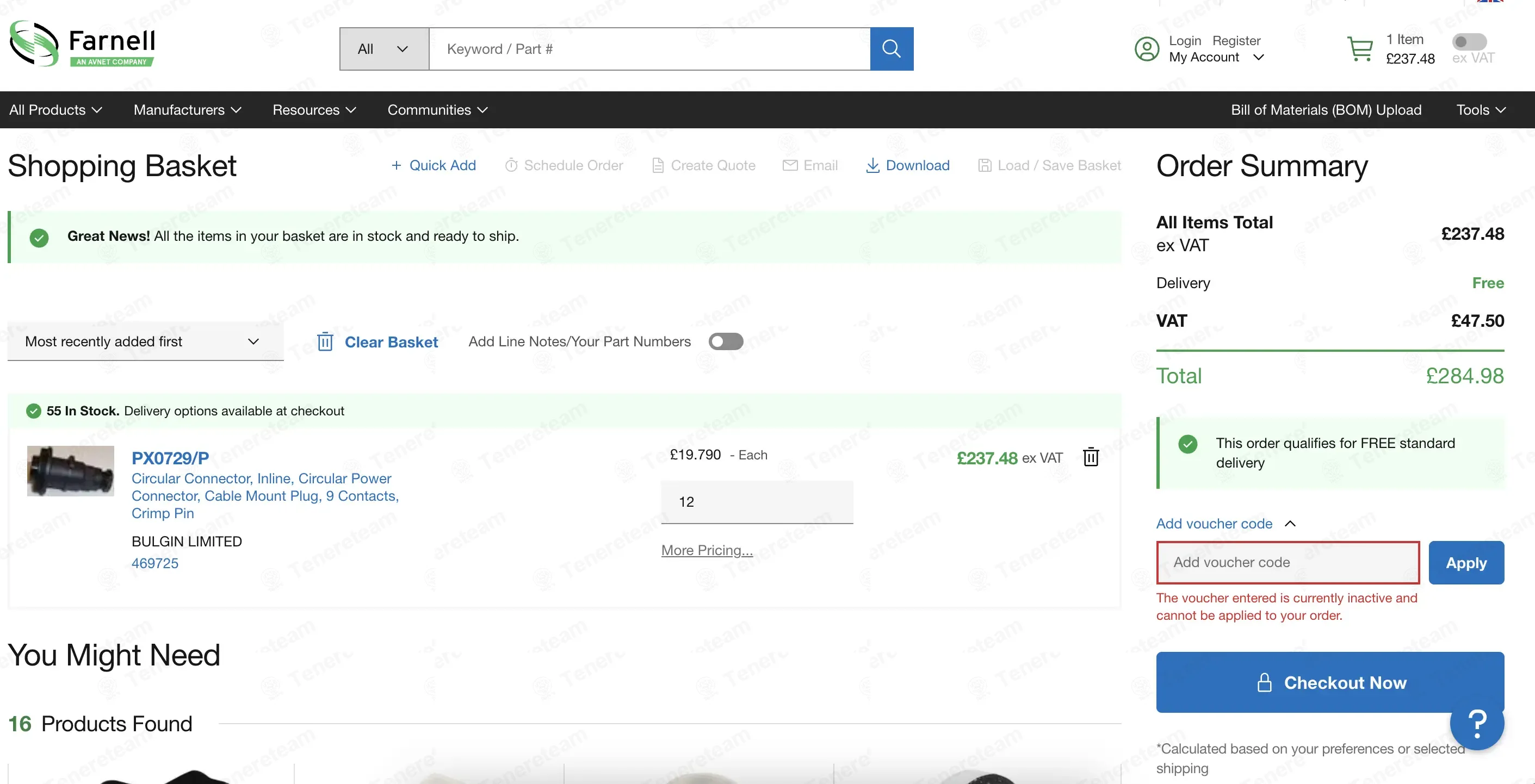Open Bill of Materials (BOM) Upload

click(x=1326, y=110)
